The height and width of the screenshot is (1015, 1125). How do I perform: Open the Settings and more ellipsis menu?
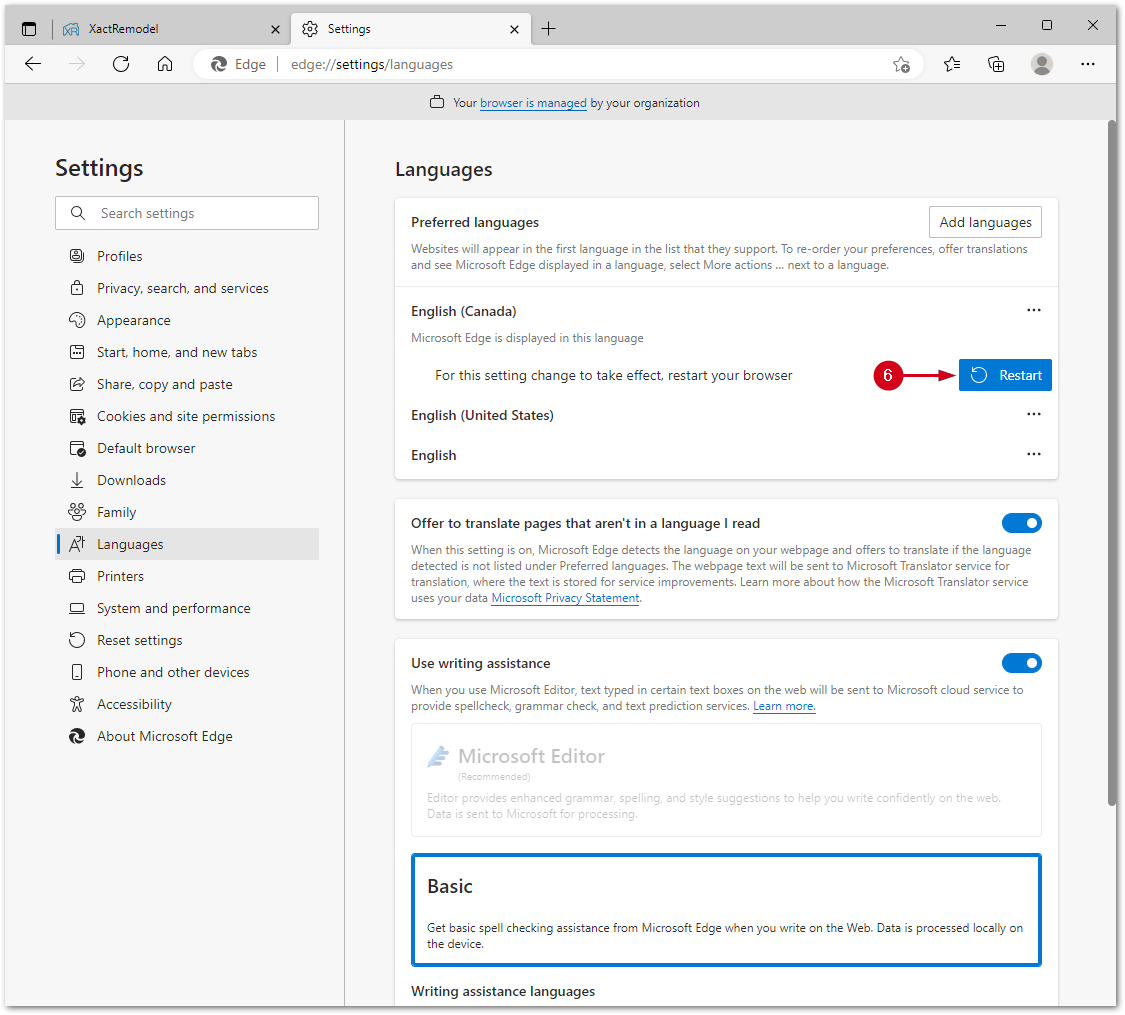click(x=1088, y=64)
